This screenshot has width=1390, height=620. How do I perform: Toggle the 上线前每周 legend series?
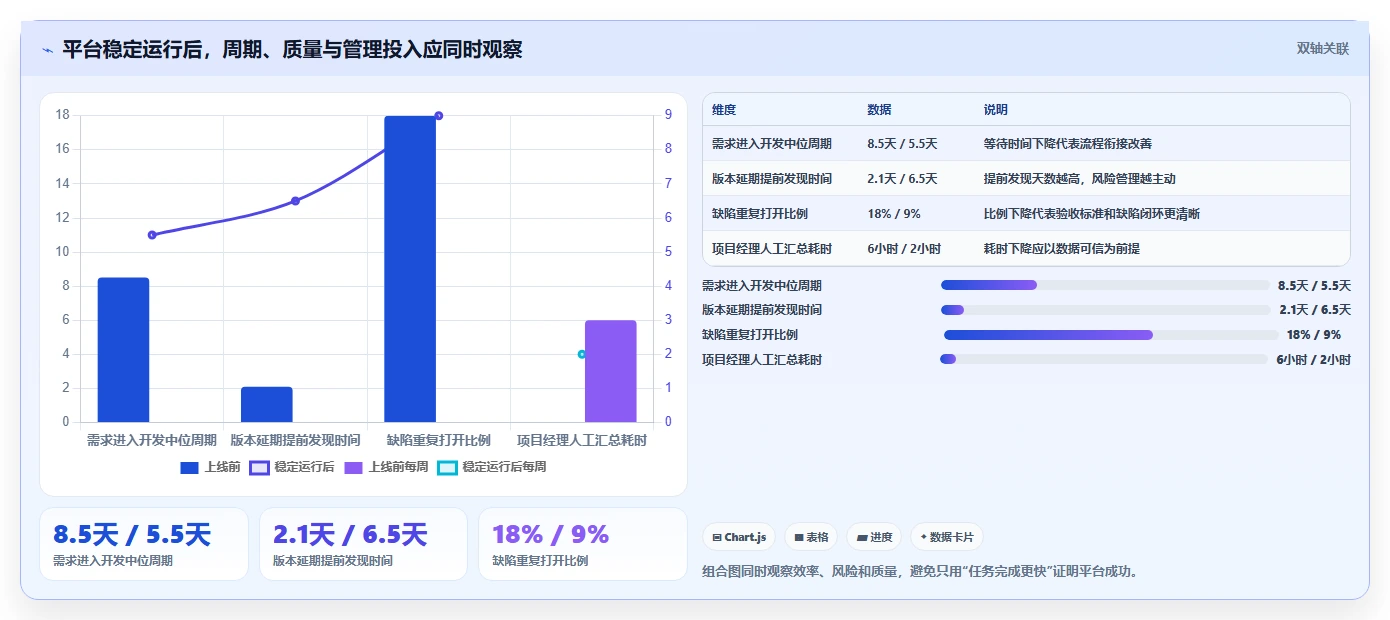[x=386, y=467]
